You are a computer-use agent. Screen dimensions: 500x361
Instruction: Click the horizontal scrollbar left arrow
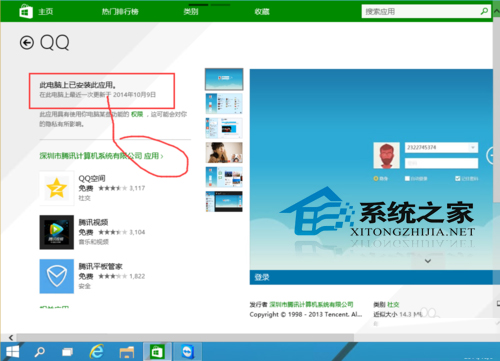tap(11, 338)
